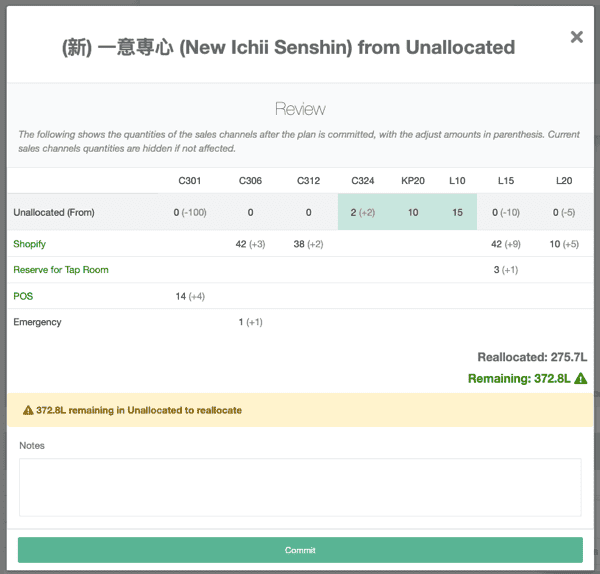Select the C301 column header
Image resolution: width=600 pixels, height=574 pixels.
[x=189, y=181]
